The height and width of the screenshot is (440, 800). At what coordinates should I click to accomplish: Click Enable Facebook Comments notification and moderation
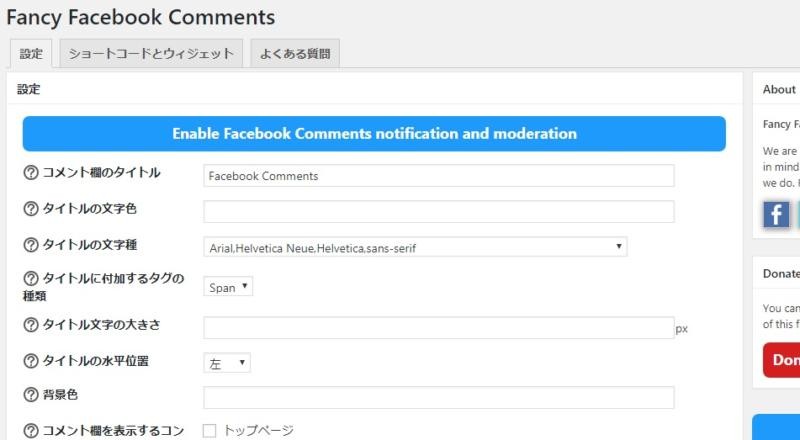pos(374,134)
